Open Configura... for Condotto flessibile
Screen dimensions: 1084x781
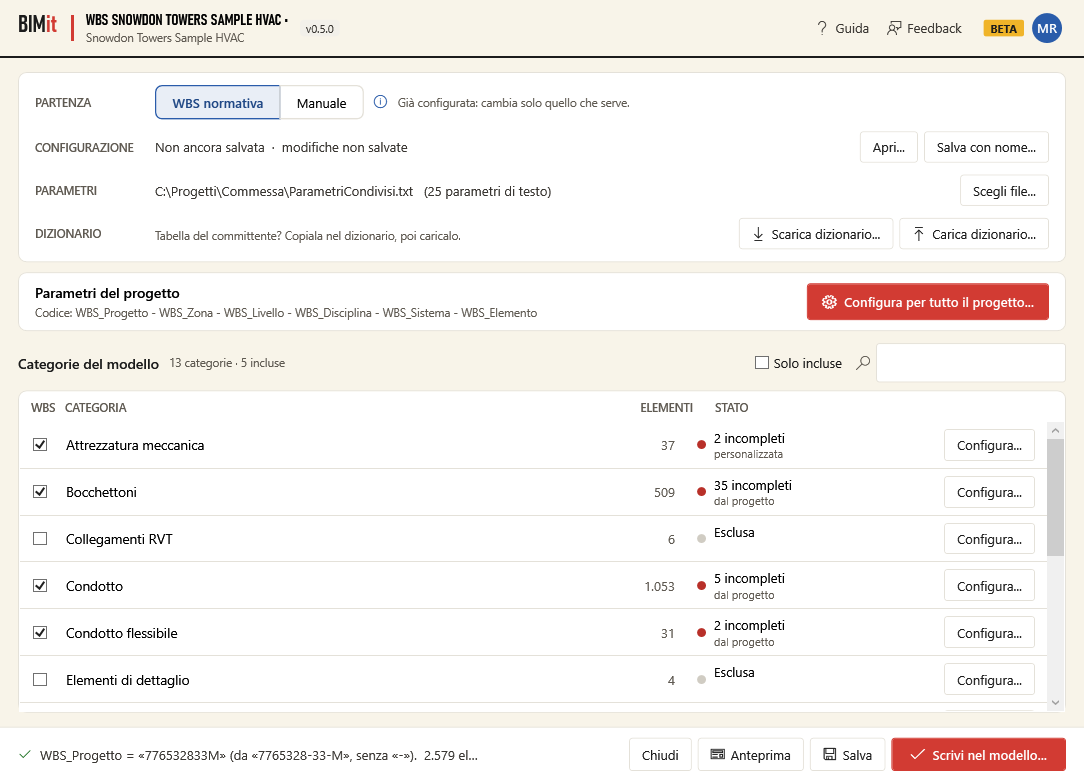tap(989, 633)
